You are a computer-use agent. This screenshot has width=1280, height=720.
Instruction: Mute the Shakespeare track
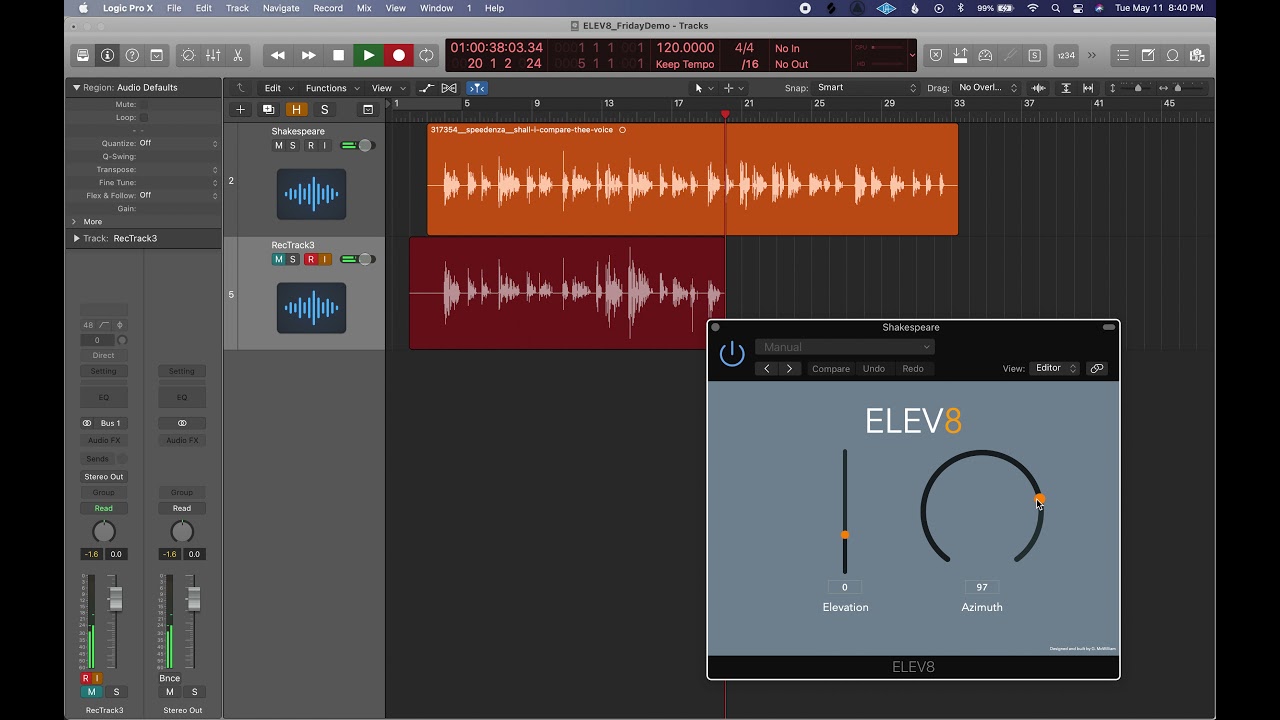pyautogui.click(x=279, y=146)
